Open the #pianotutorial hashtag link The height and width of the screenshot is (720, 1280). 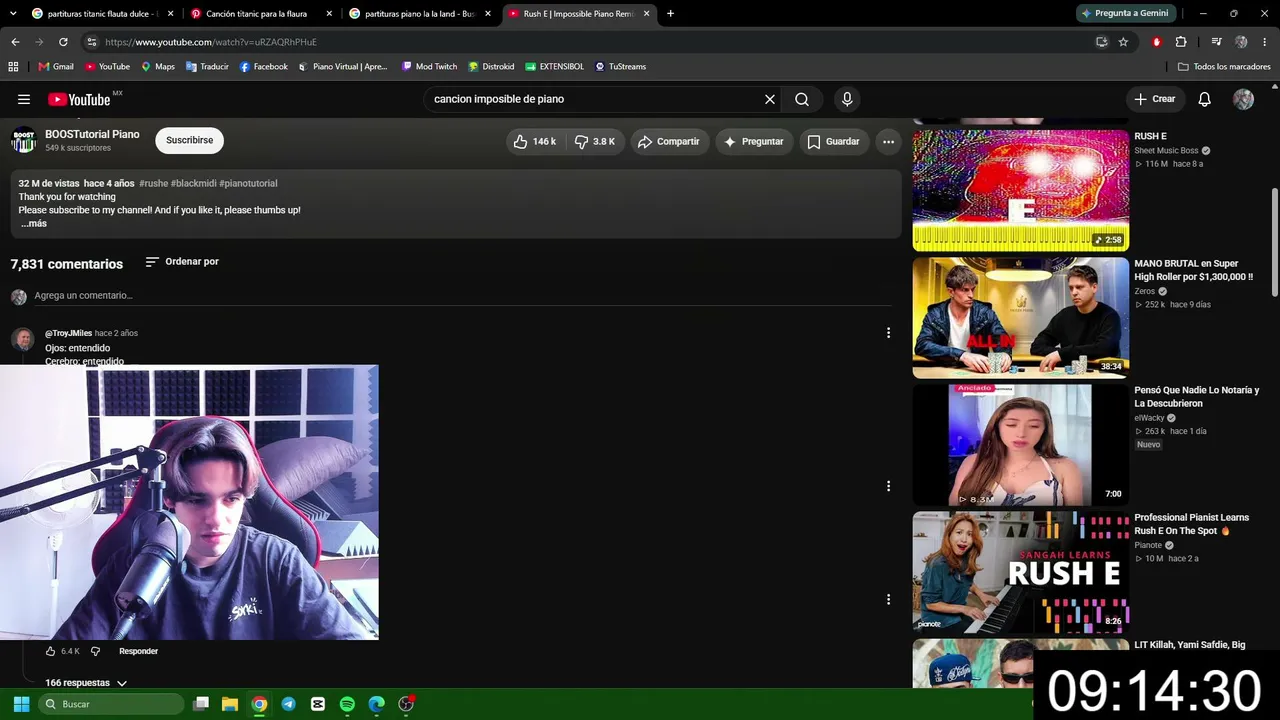point(248,184)
